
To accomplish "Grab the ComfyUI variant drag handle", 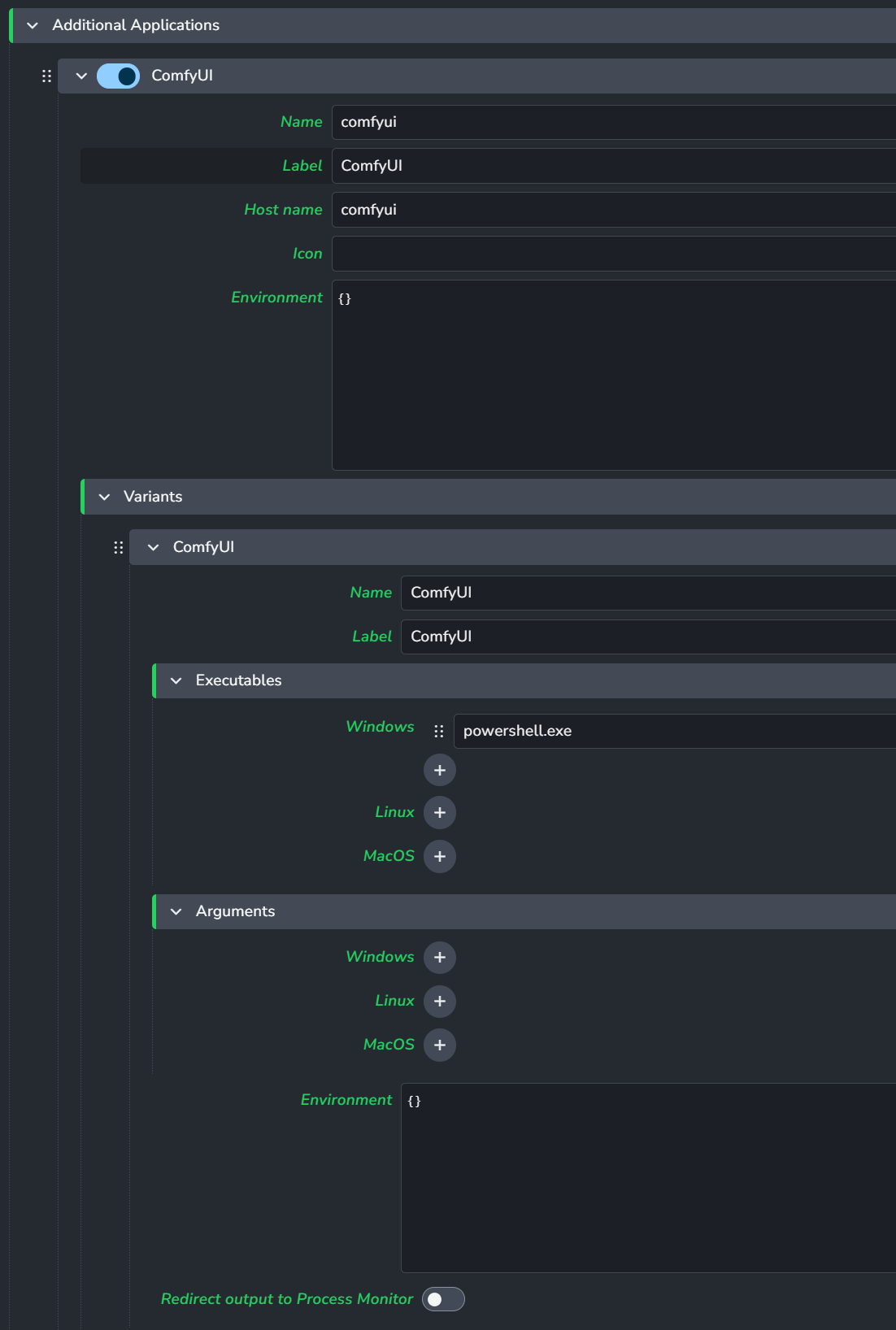I will pyautogui.click(x=118, y=547).
